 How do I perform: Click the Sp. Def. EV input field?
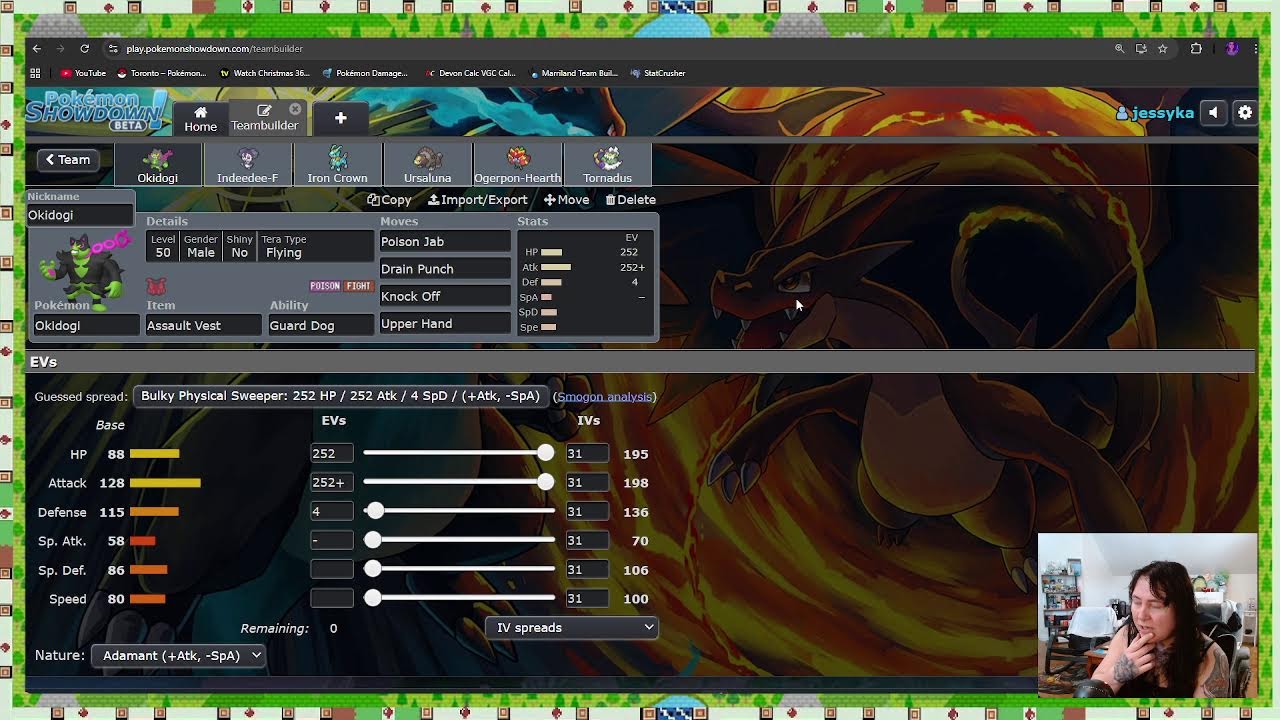(331, 569)
